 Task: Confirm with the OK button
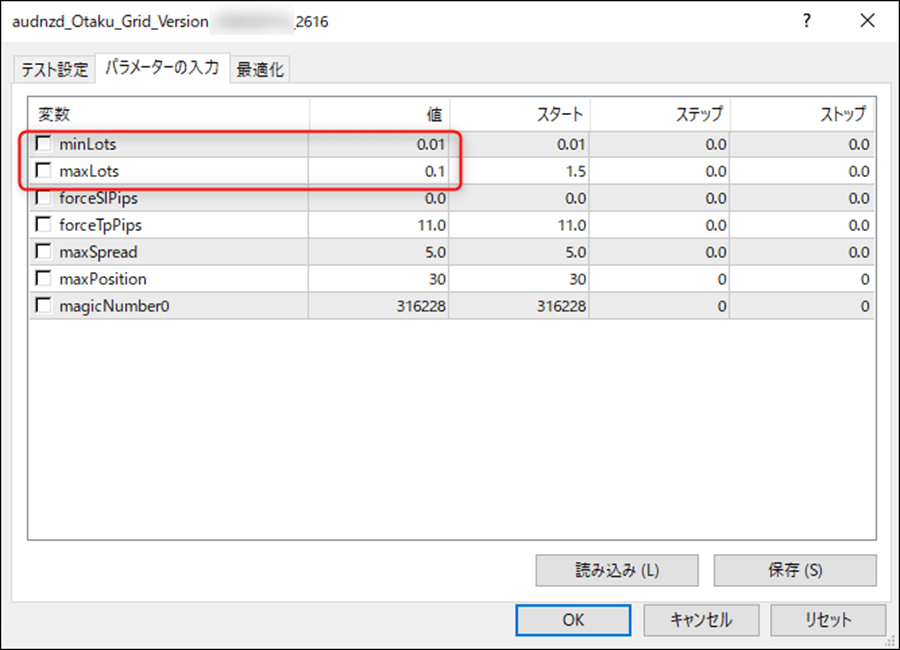573,619
